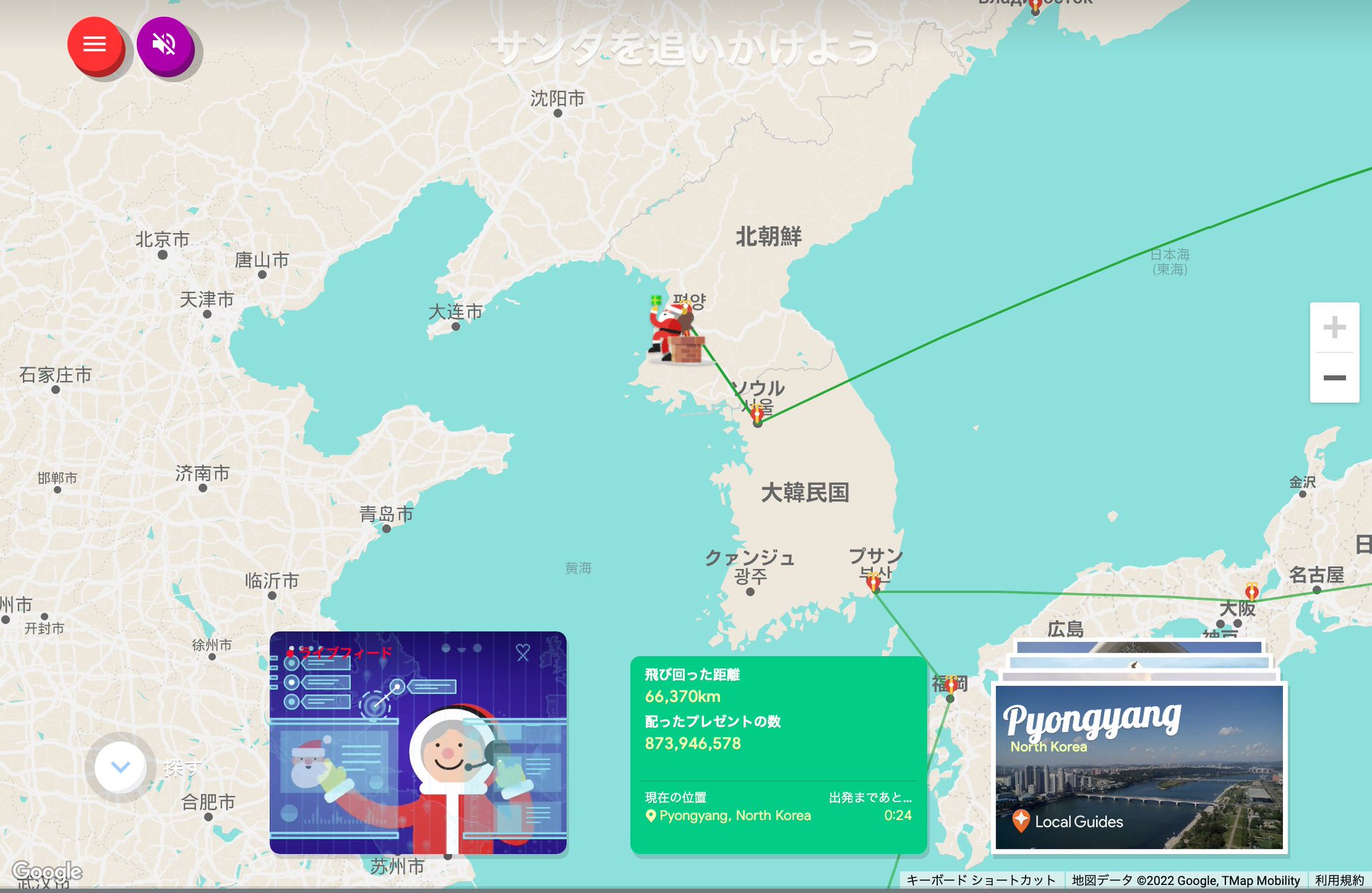The height and width of the screenshot is (893, 1372).
Task: Open the 利用規約 terms link
Action: (1339, 880)
